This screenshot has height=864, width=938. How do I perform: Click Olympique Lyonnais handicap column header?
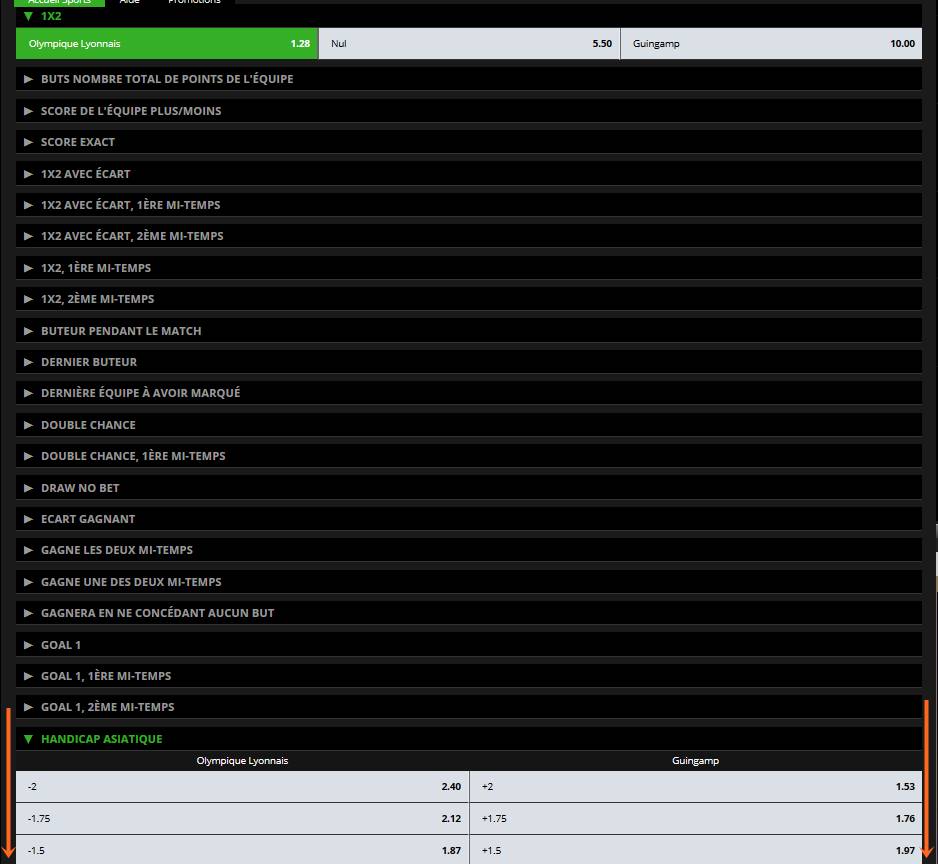[x=242, y=760]
